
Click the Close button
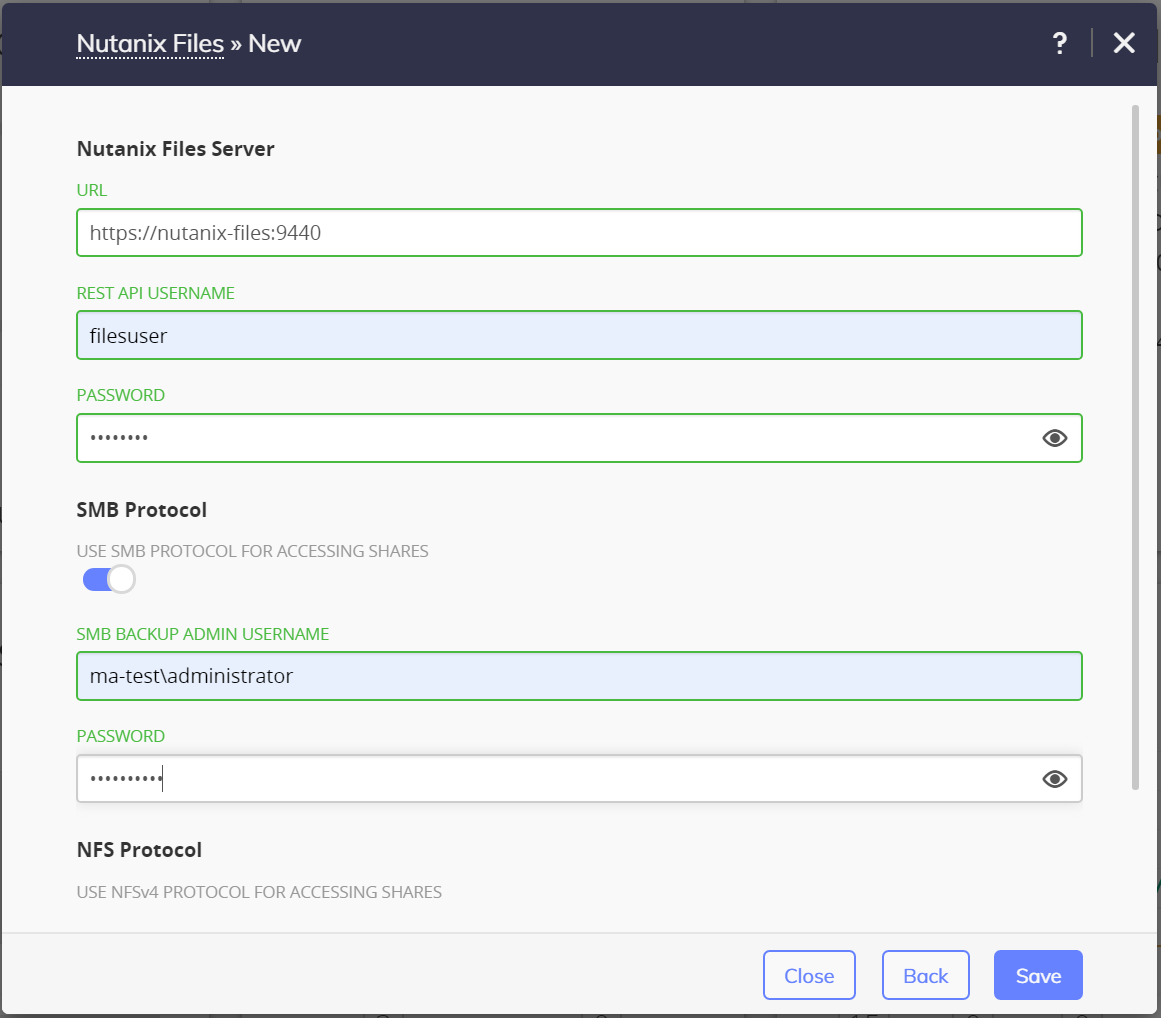pos(809,975)
